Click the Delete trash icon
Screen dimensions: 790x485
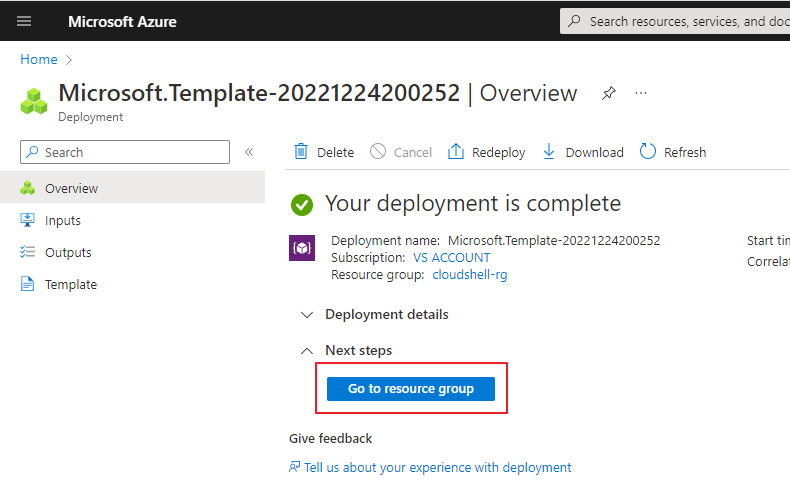pos(301,152)
